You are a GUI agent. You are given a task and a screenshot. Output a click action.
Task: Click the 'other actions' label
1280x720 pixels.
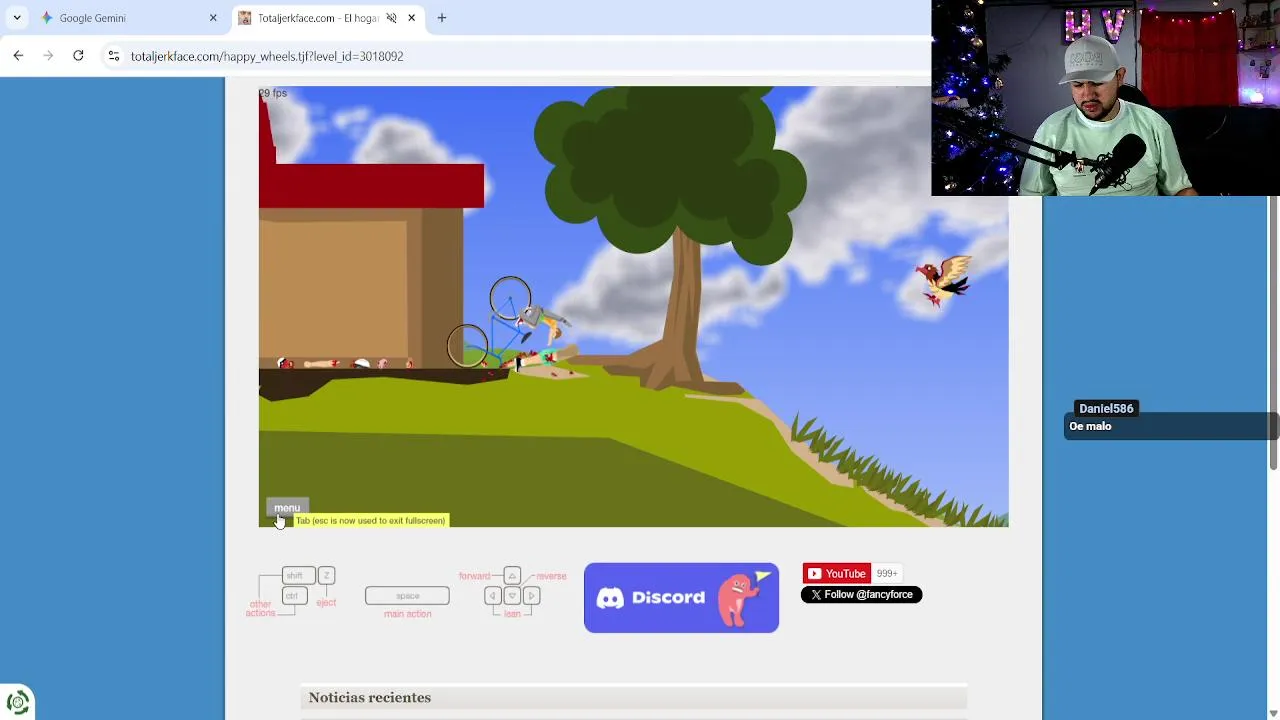coord(260,608)
